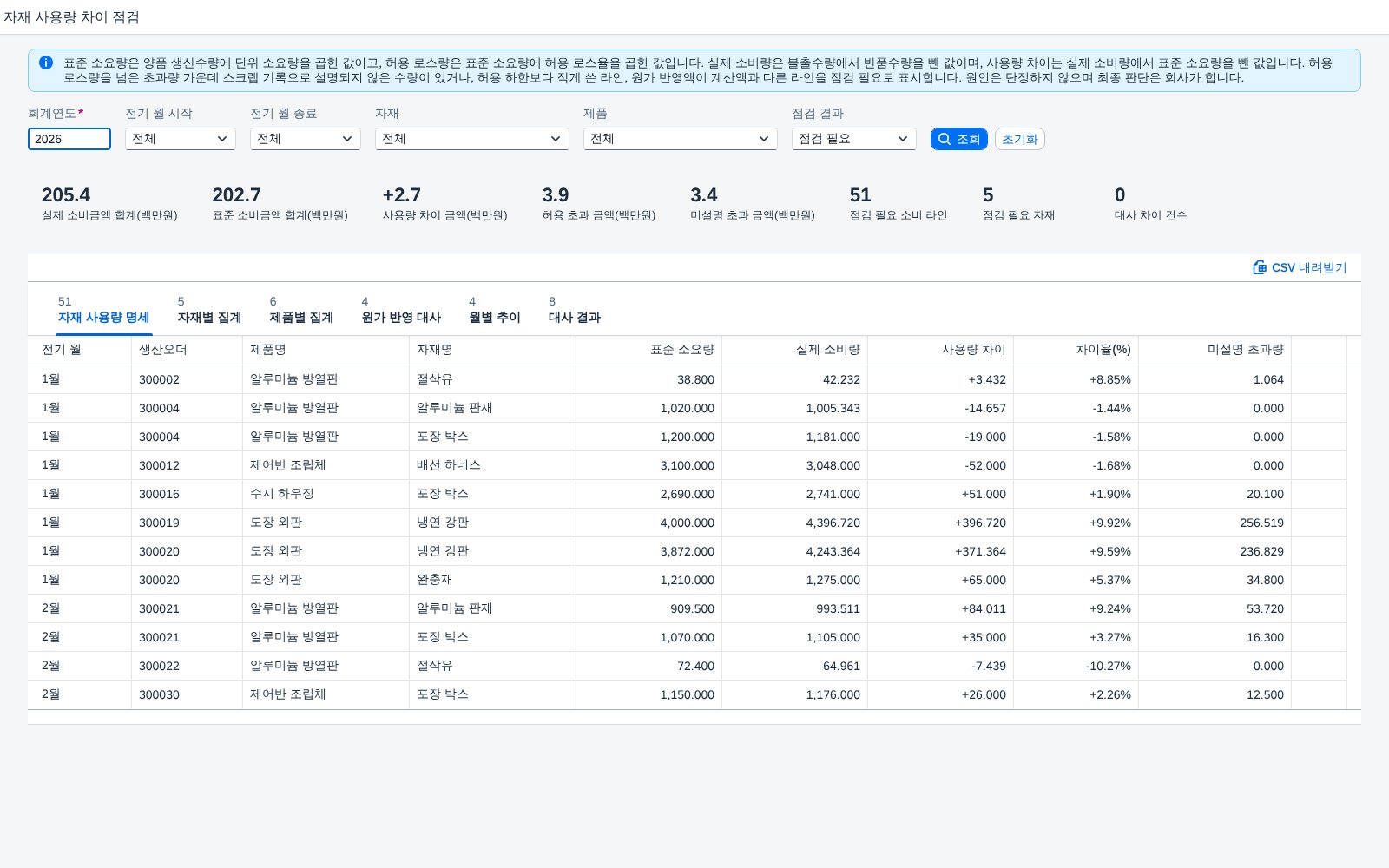Click the 생산오더 column header
The image size is (1389, 868).
pyautogui.click(x=188, y=350)
